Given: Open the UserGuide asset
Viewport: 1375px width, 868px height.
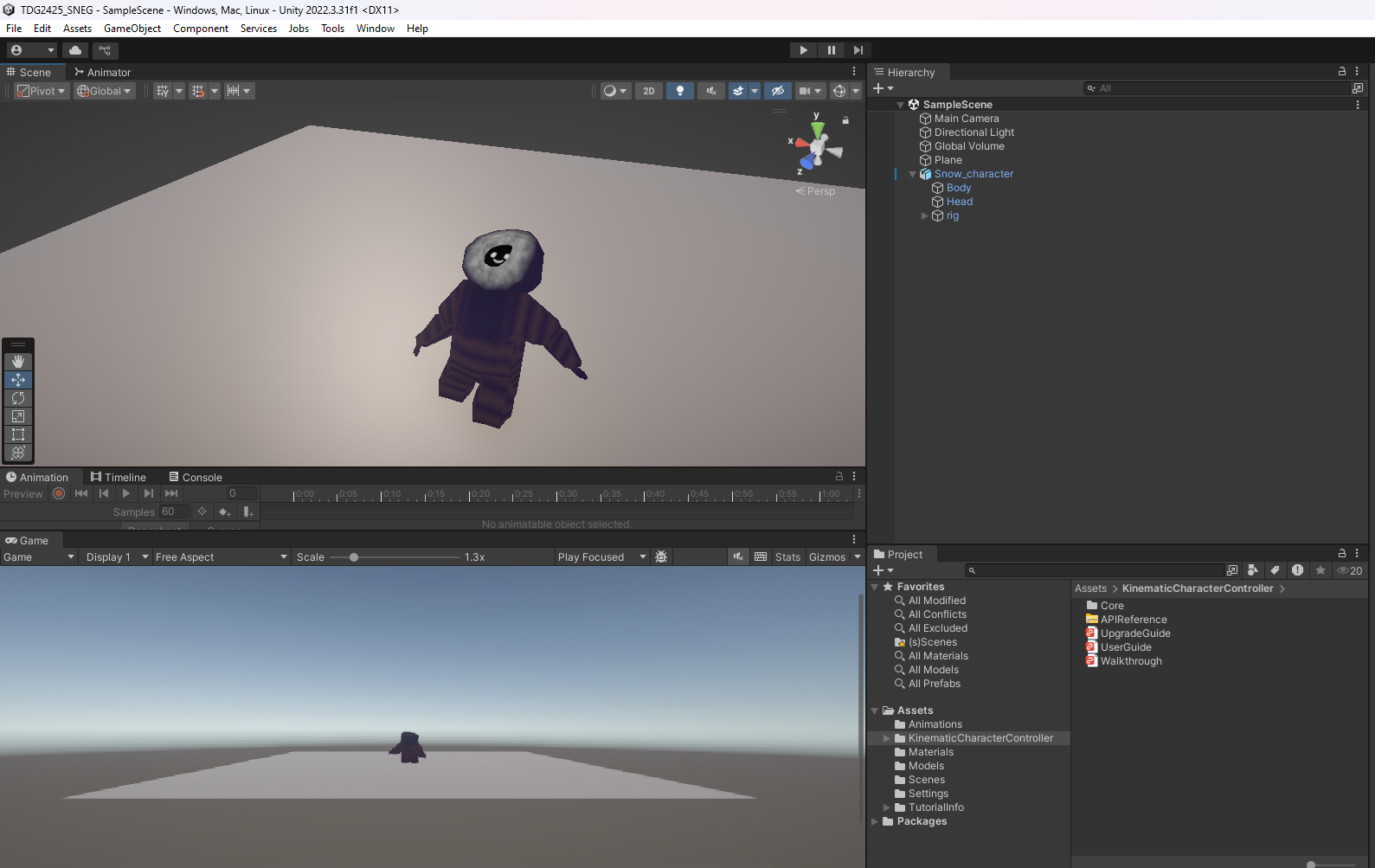Looking at the screenshot, I should [x=1125, y=647].
